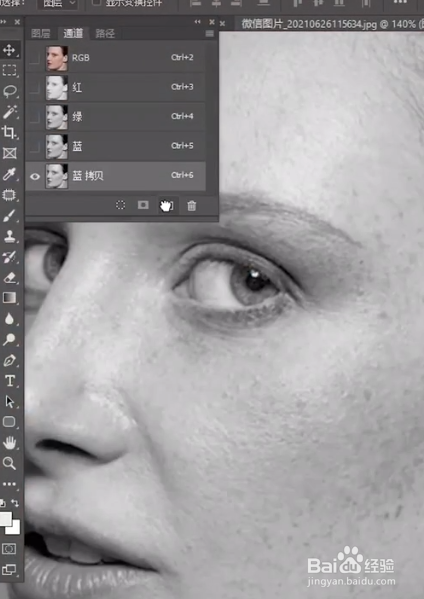
Task: Click the 绿 channel thumbnail
Action: coord(57,117)
